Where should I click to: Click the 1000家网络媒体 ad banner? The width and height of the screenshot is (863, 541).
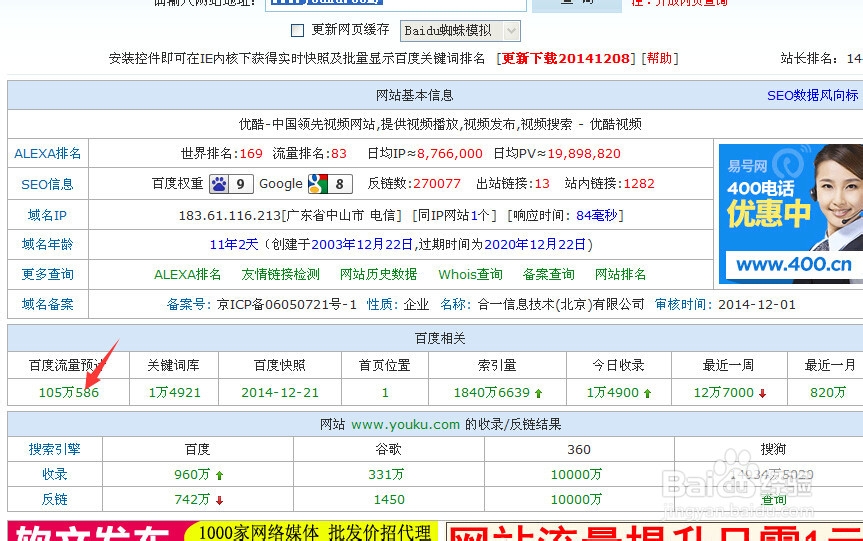tap(222, 532)
